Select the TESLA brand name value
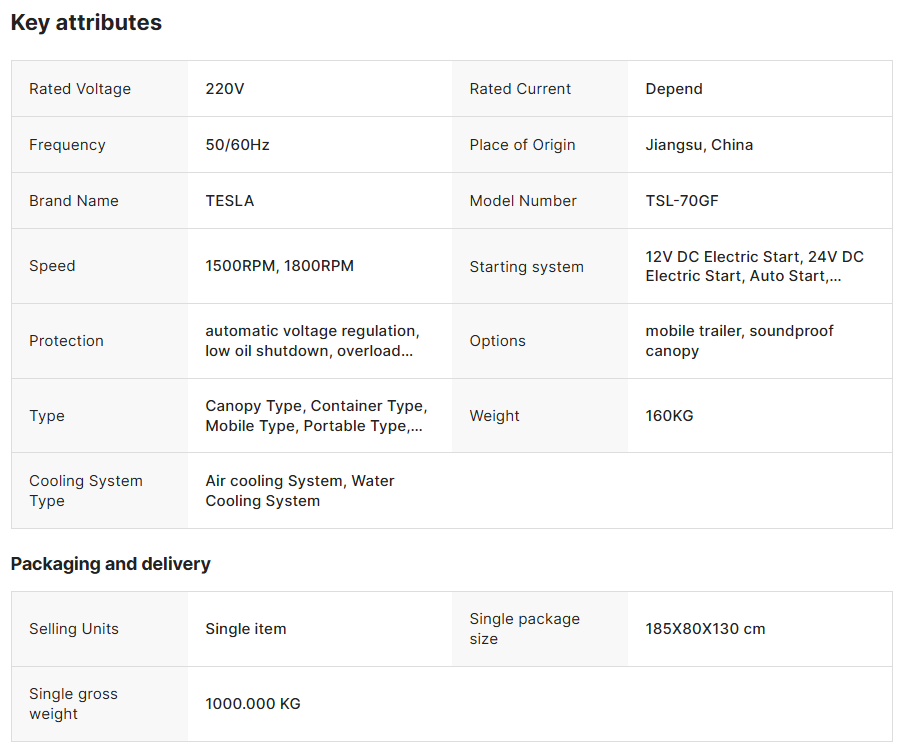 point(230,201)
